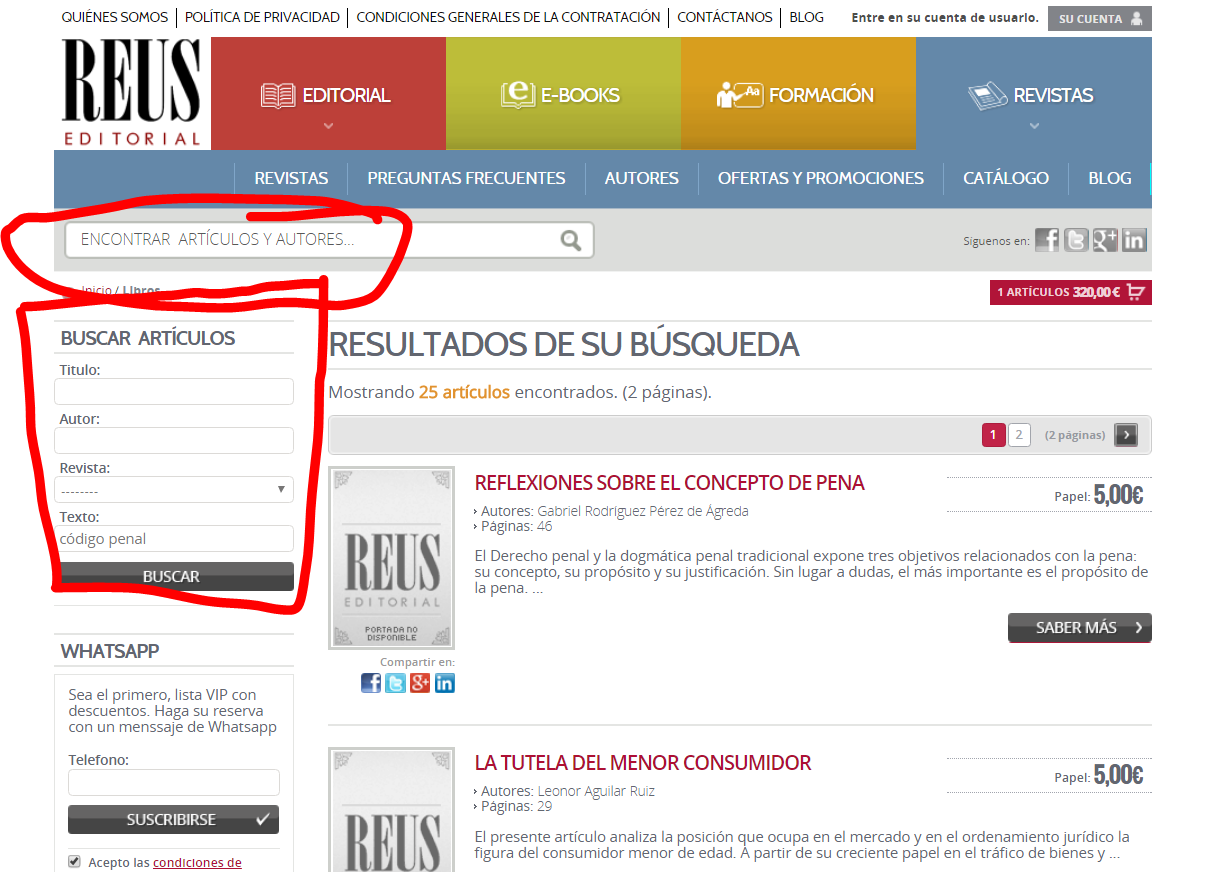Screen dimensions: 1226x872
Task: Open Twitter from the Síguenos en icons
Action: coord(1076,240)
